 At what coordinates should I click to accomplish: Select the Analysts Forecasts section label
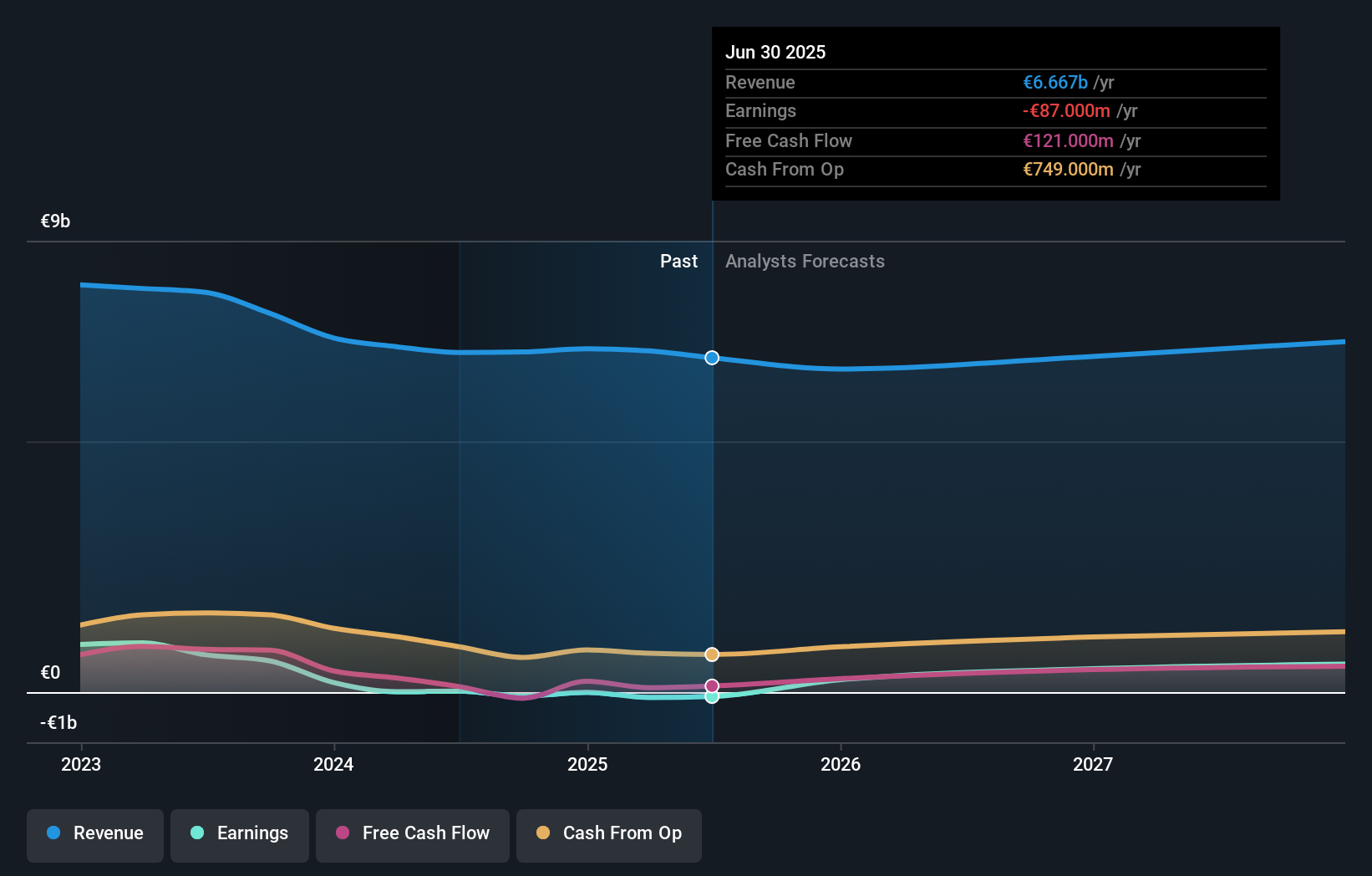pos(805,261)
